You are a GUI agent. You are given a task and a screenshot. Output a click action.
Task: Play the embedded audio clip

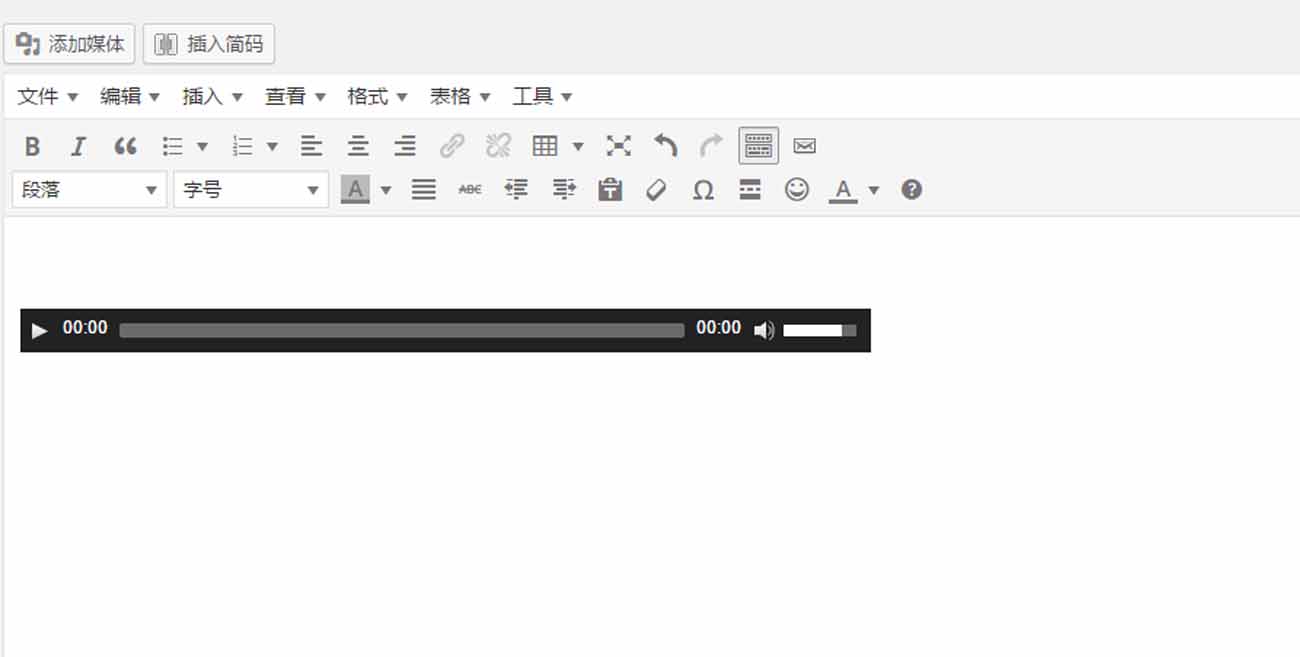coord(39,330)
